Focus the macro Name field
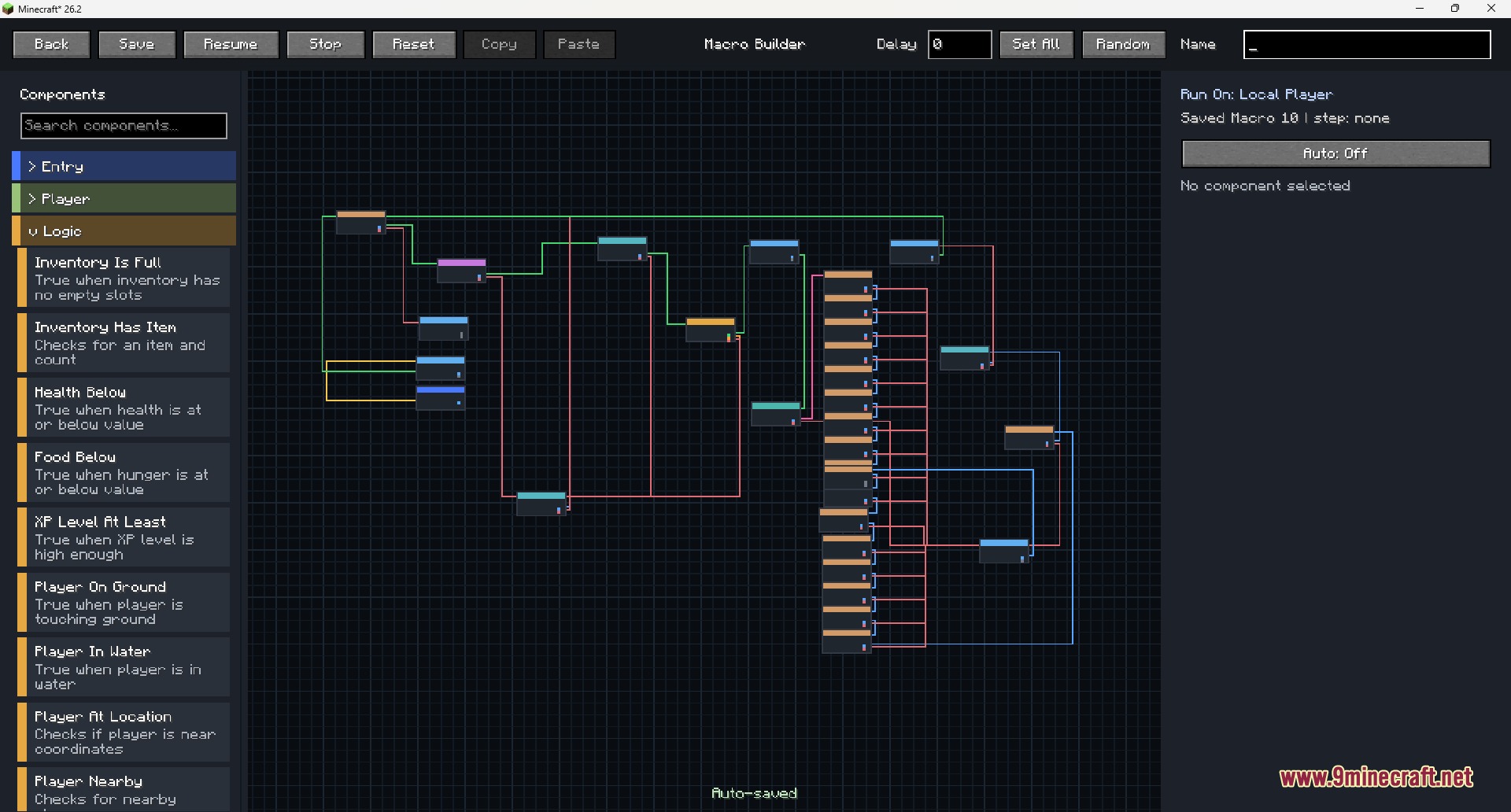 click(1366, 44)
